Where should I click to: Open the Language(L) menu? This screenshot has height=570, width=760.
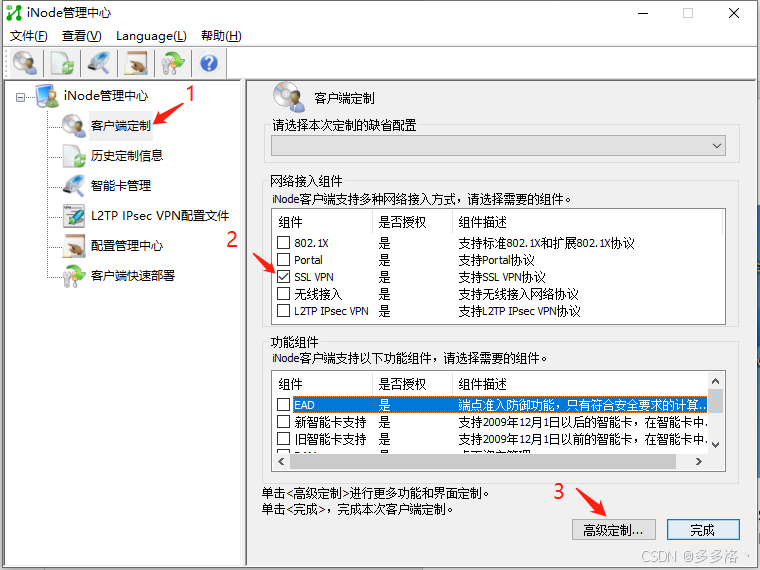151,36
